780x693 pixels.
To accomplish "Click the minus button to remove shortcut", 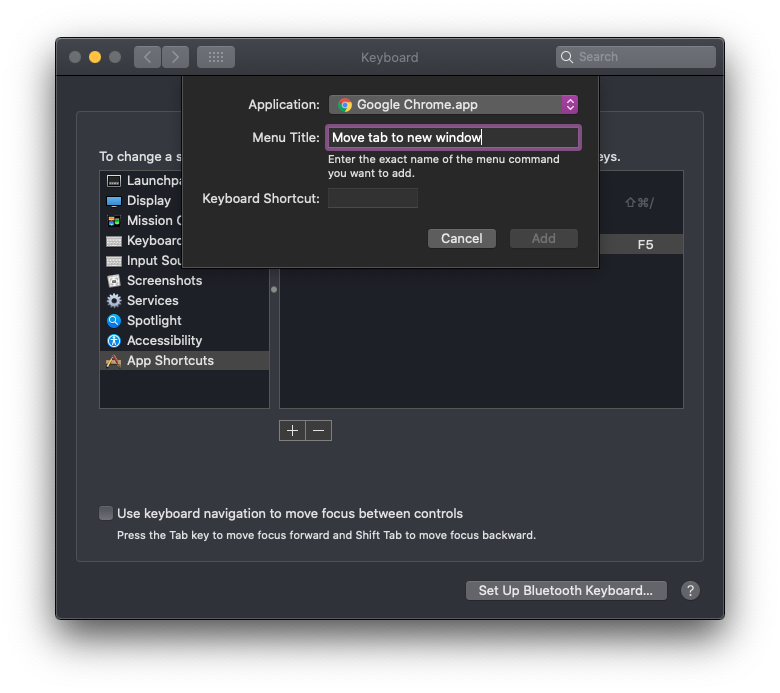I will [318, 430].
